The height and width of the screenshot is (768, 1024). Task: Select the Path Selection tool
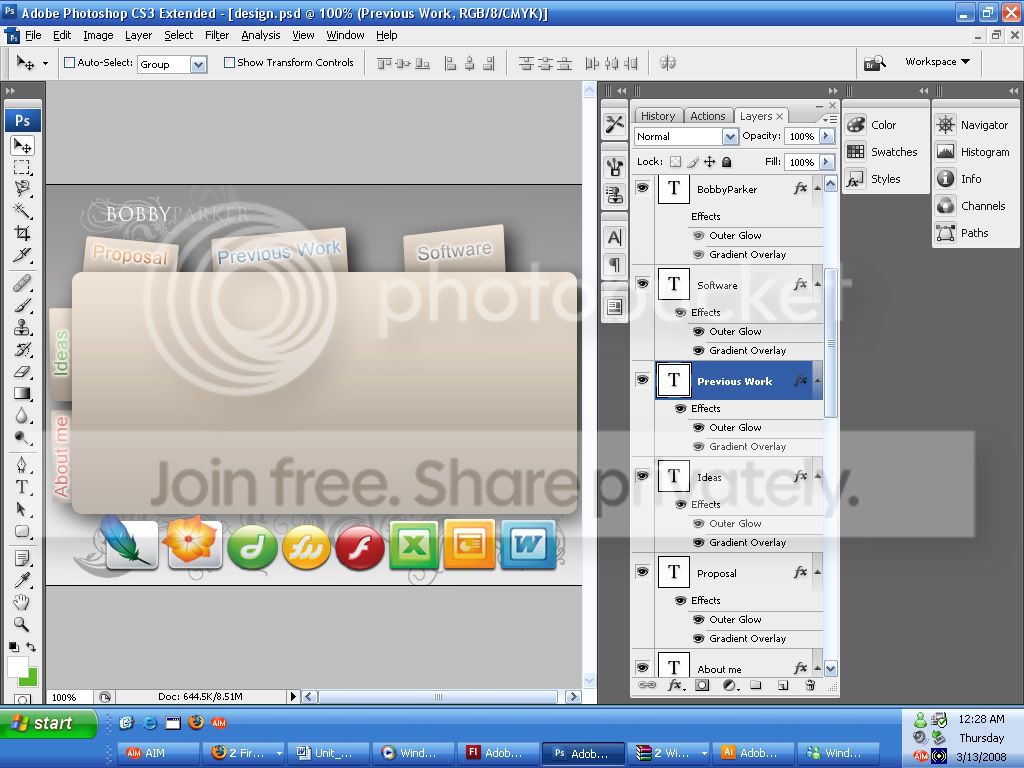[x=22, y=509]
